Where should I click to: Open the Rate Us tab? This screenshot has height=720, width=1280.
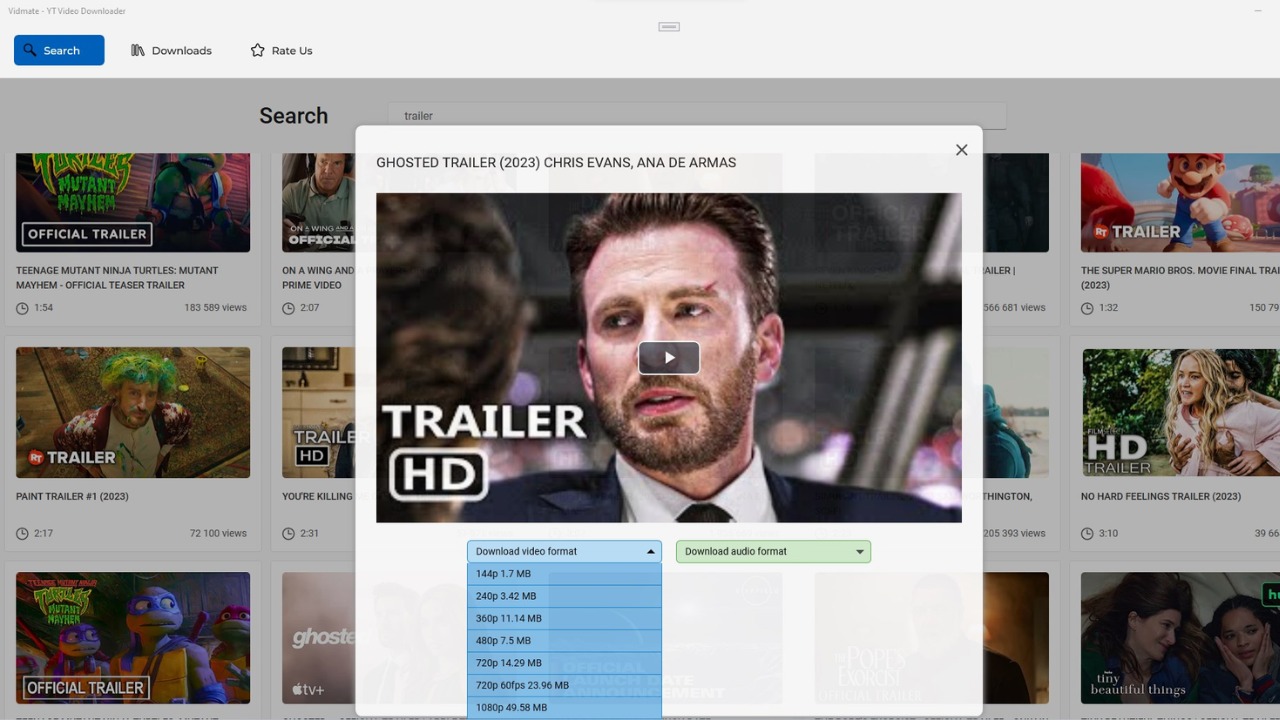point(281,50)
